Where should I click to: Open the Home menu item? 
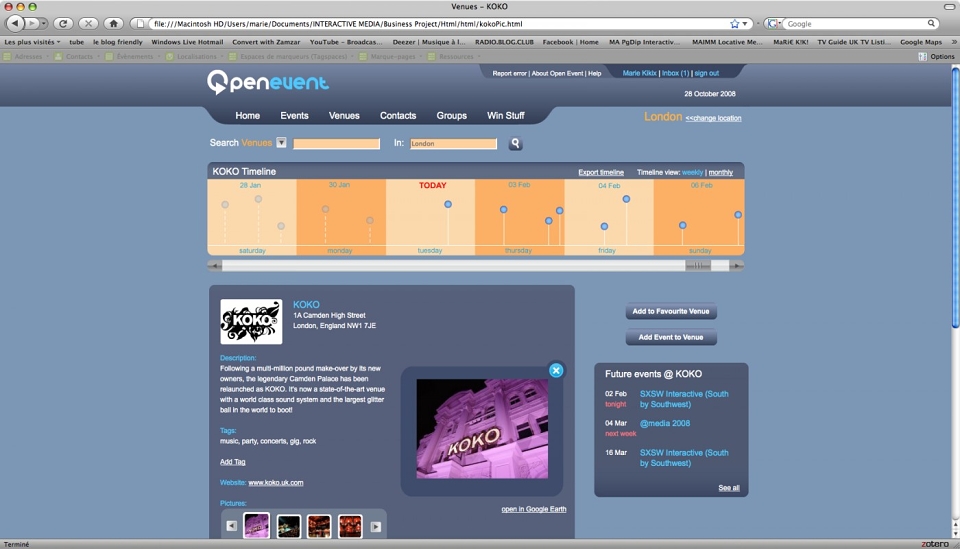(247, 116)
